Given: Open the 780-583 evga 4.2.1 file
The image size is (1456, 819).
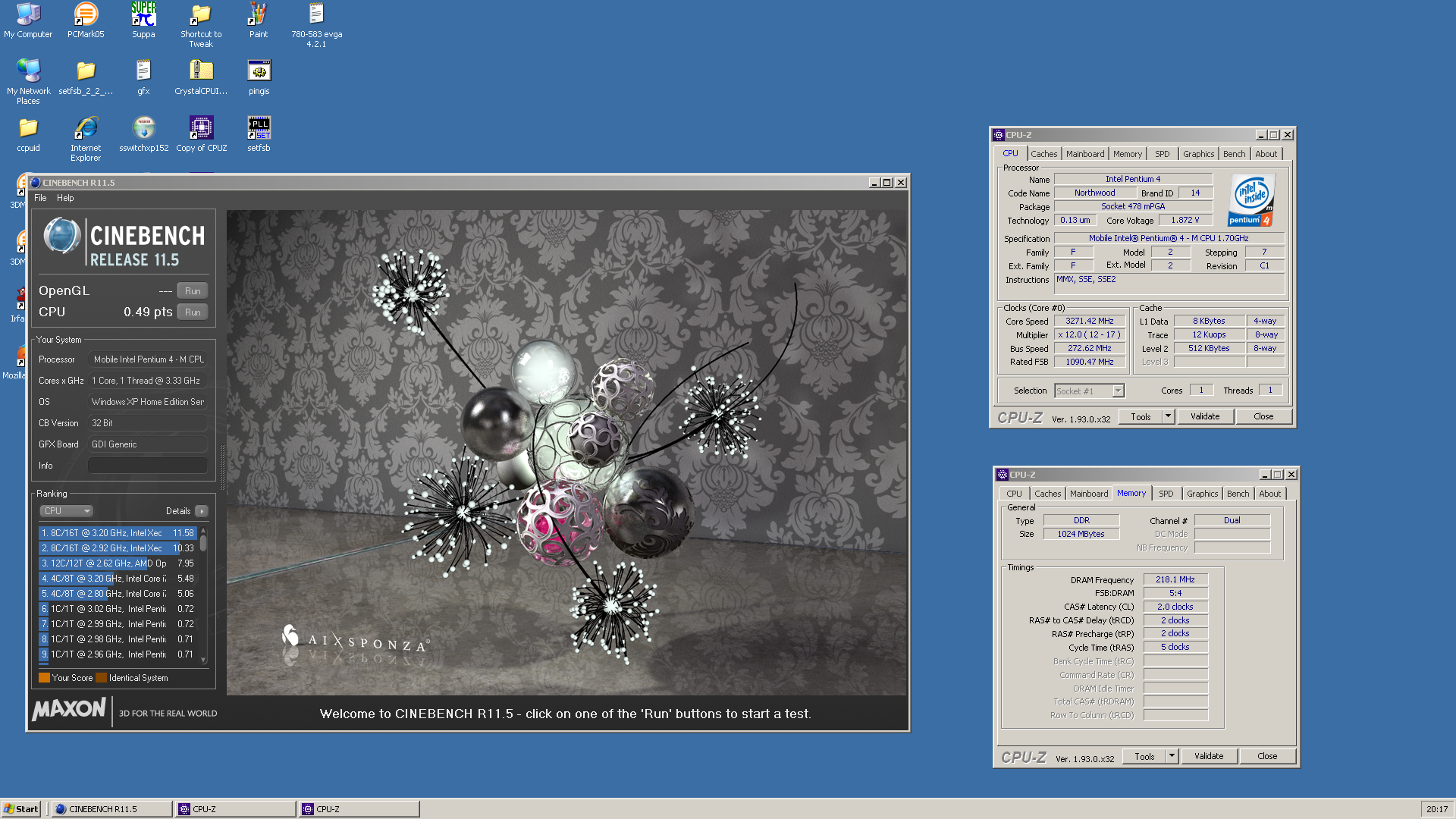Looking at the screenshot, I should tap(316, 25).
